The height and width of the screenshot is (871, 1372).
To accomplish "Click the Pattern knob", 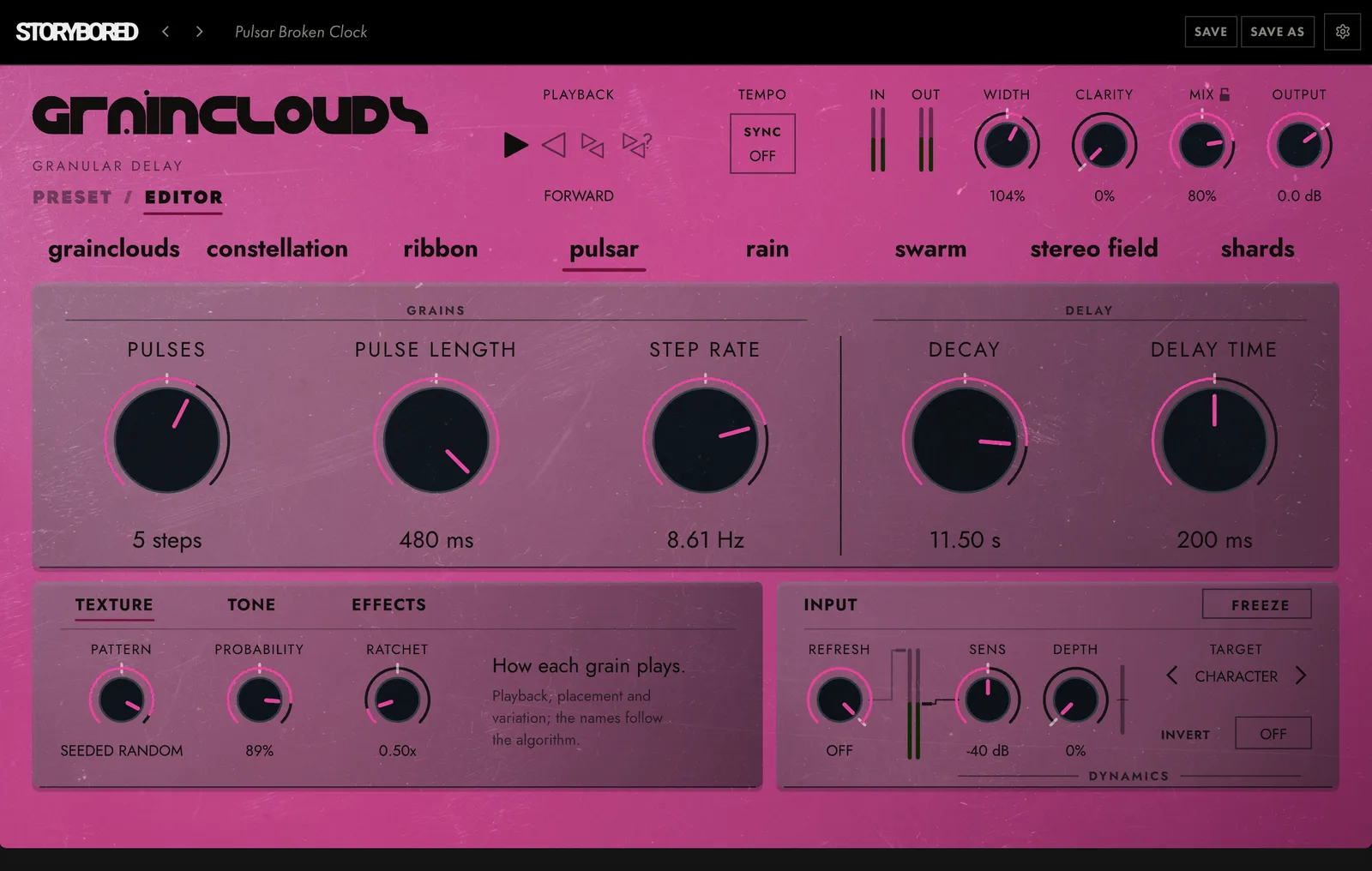I will (x=121, y=700).
